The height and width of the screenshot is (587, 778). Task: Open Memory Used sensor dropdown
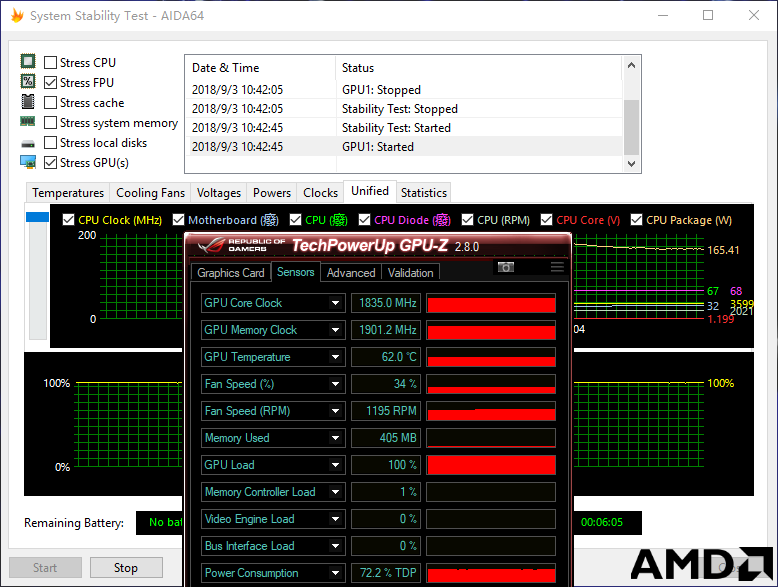(x=336, y=438)
